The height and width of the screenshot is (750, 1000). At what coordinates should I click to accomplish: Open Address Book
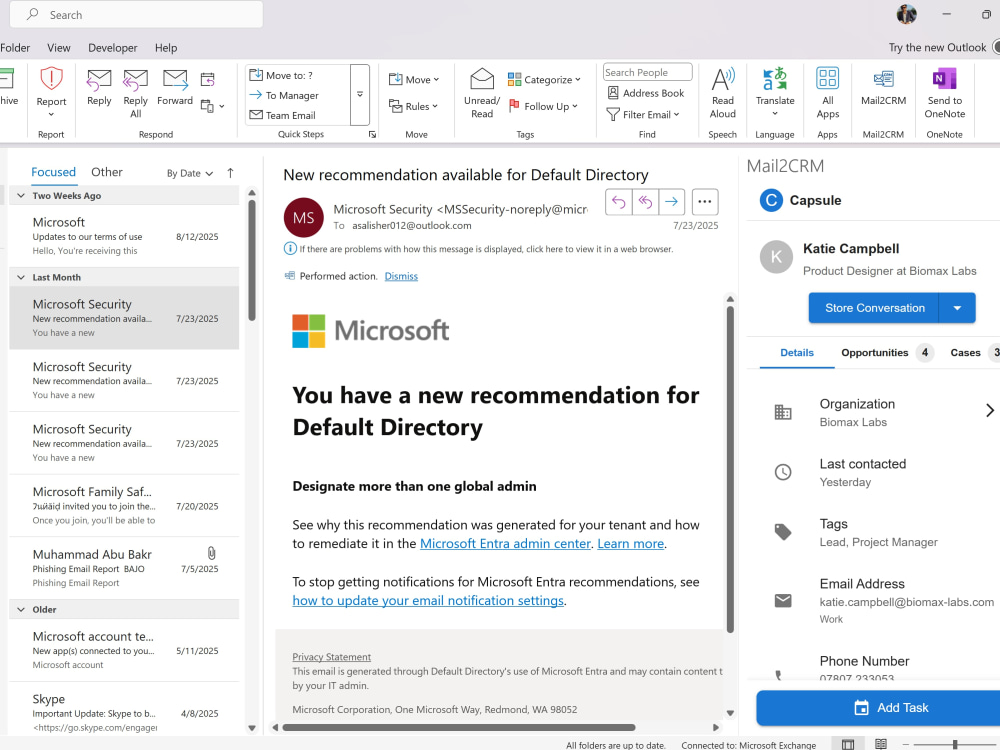pyautogui.click(x=647, y=93)
